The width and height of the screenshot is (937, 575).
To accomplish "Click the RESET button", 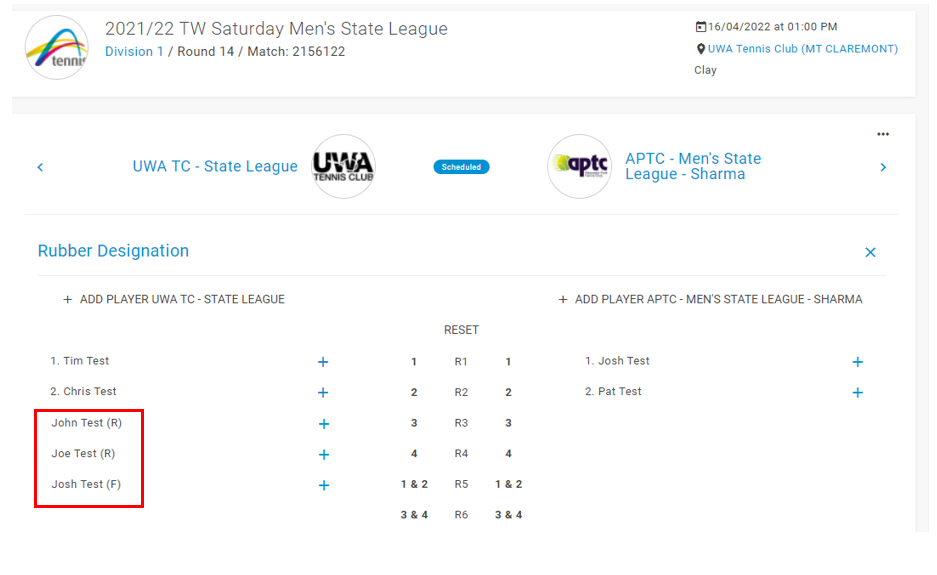I will coord(461,330).
